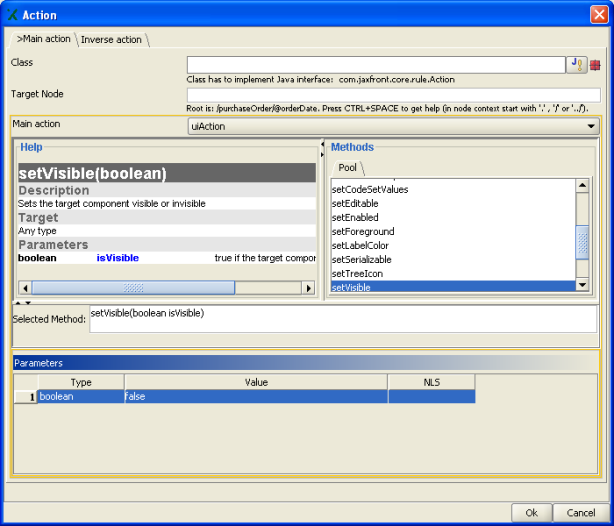Viewport: 614px width, 526px height.
Task: Click Help panel scroll-left arrow
Action: [x=24, y=288]
